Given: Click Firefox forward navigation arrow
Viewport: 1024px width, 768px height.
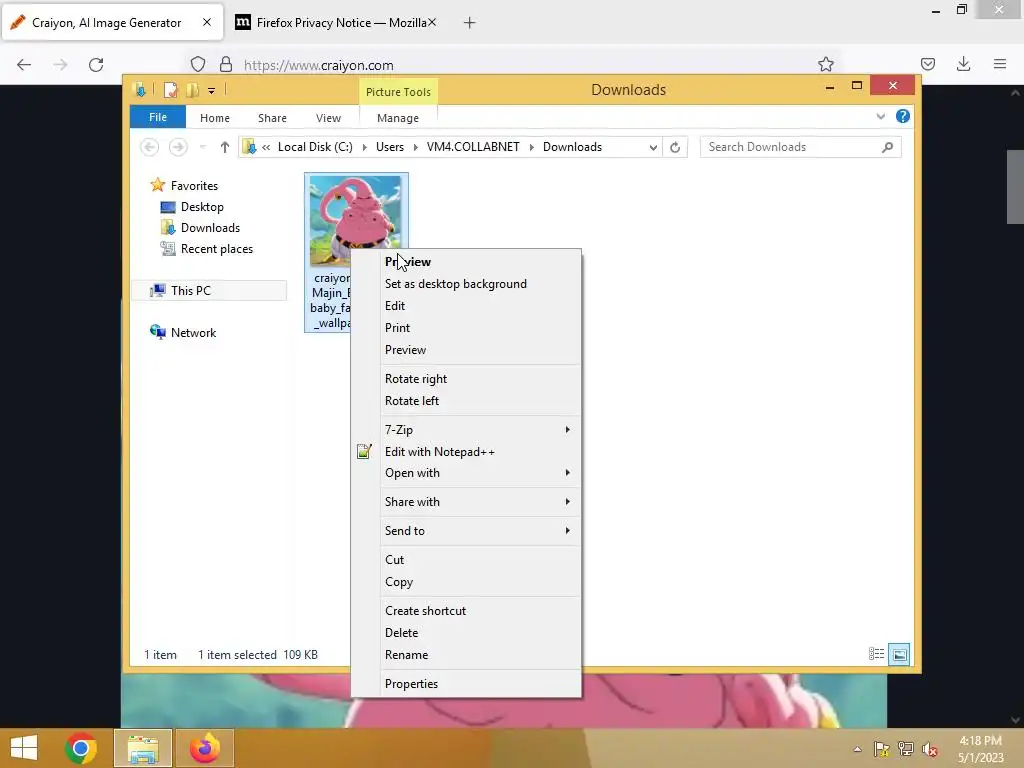Looking at the screenshot, I should [x=60, y=65].
